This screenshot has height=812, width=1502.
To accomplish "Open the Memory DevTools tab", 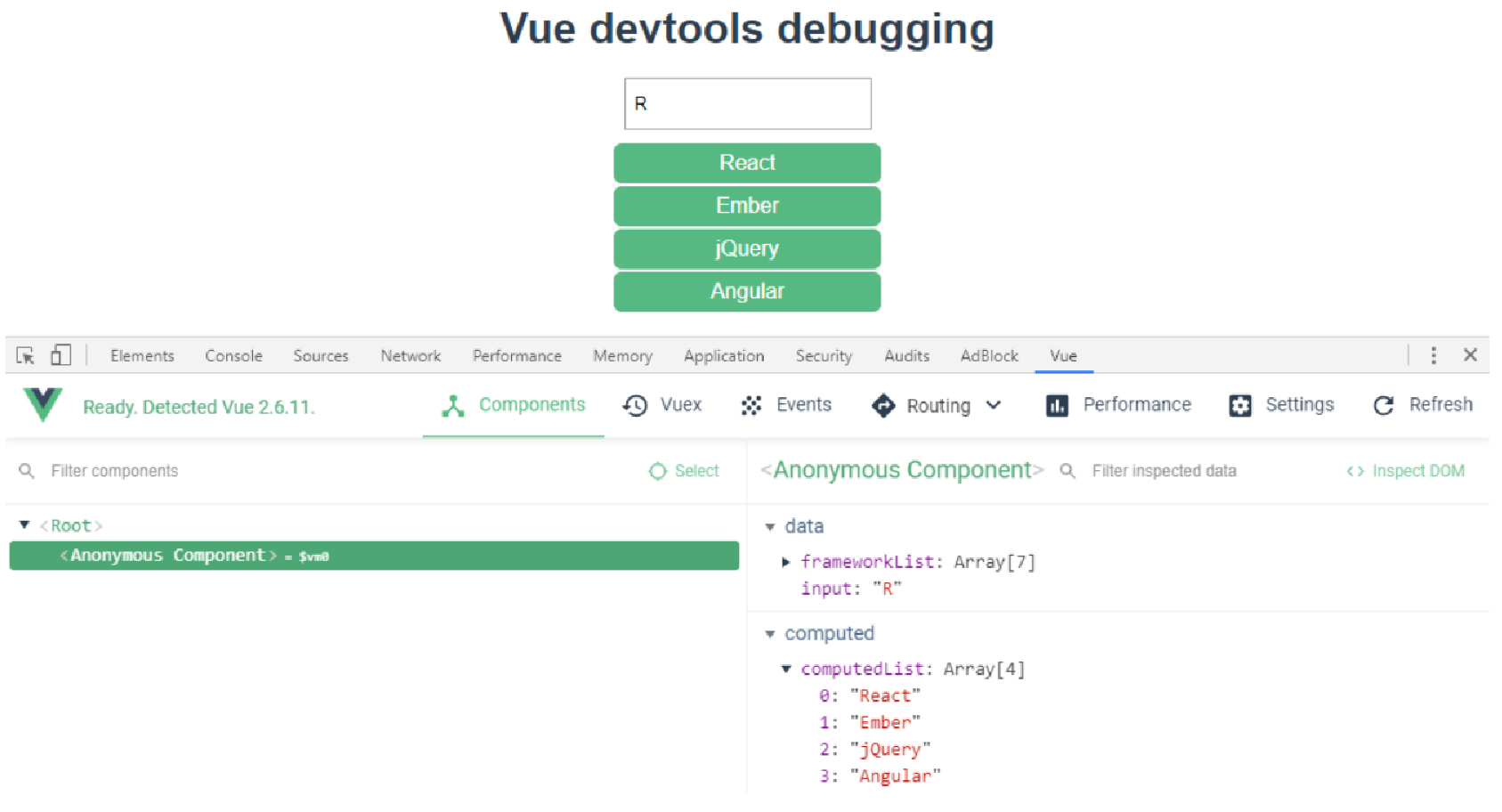I will point(622,355).
